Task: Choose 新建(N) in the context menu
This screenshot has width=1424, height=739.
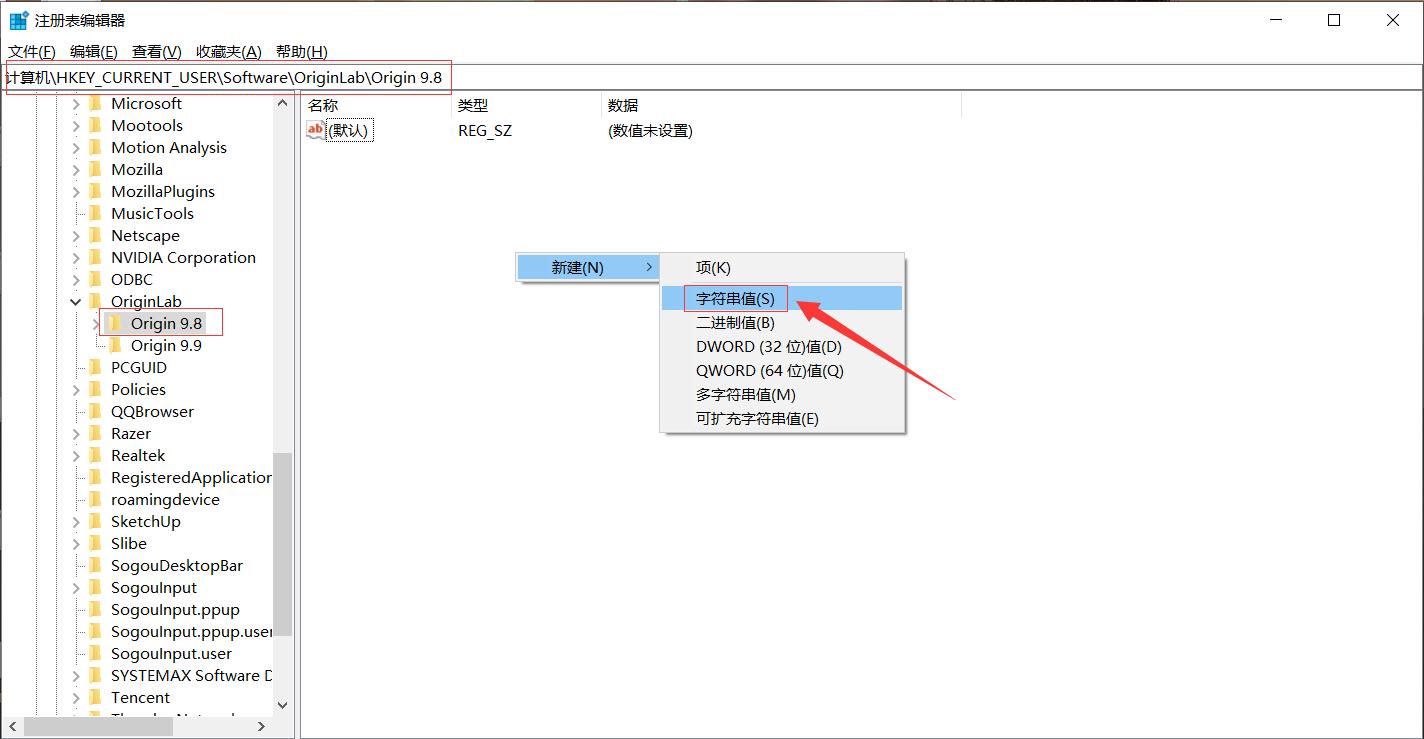Action: [x=588, y=268]
